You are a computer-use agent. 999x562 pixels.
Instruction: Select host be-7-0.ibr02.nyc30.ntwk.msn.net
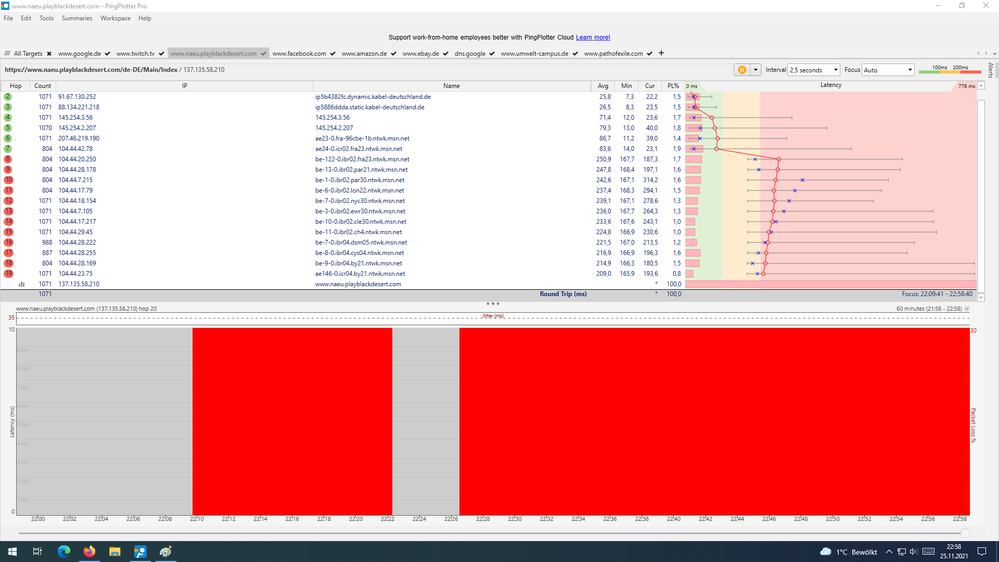tap(359, 201)
